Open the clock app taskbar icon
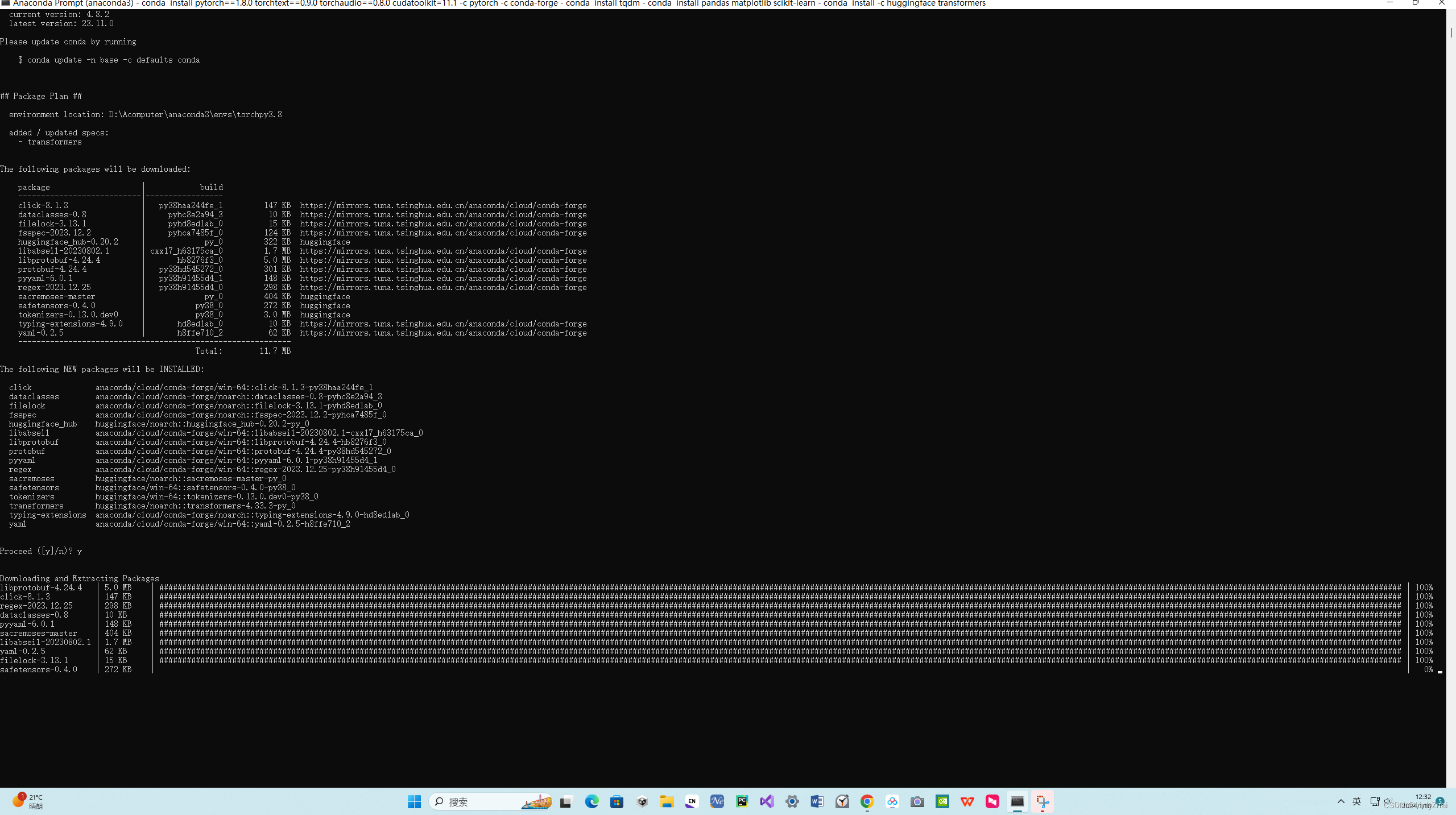 pyautogui.click(x=842, y=801)
